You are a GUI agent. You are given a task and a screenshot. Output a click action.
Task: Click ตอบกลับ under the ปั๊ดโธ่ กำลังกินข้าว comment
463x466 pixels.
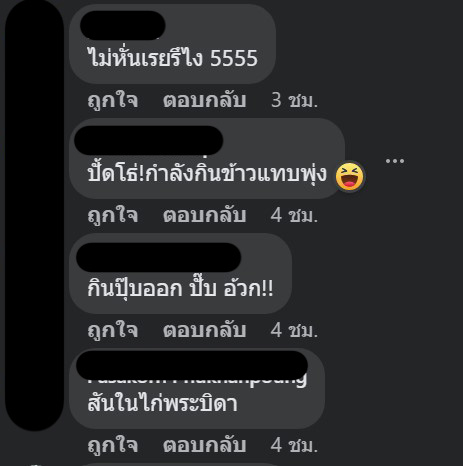click(204, 215)
